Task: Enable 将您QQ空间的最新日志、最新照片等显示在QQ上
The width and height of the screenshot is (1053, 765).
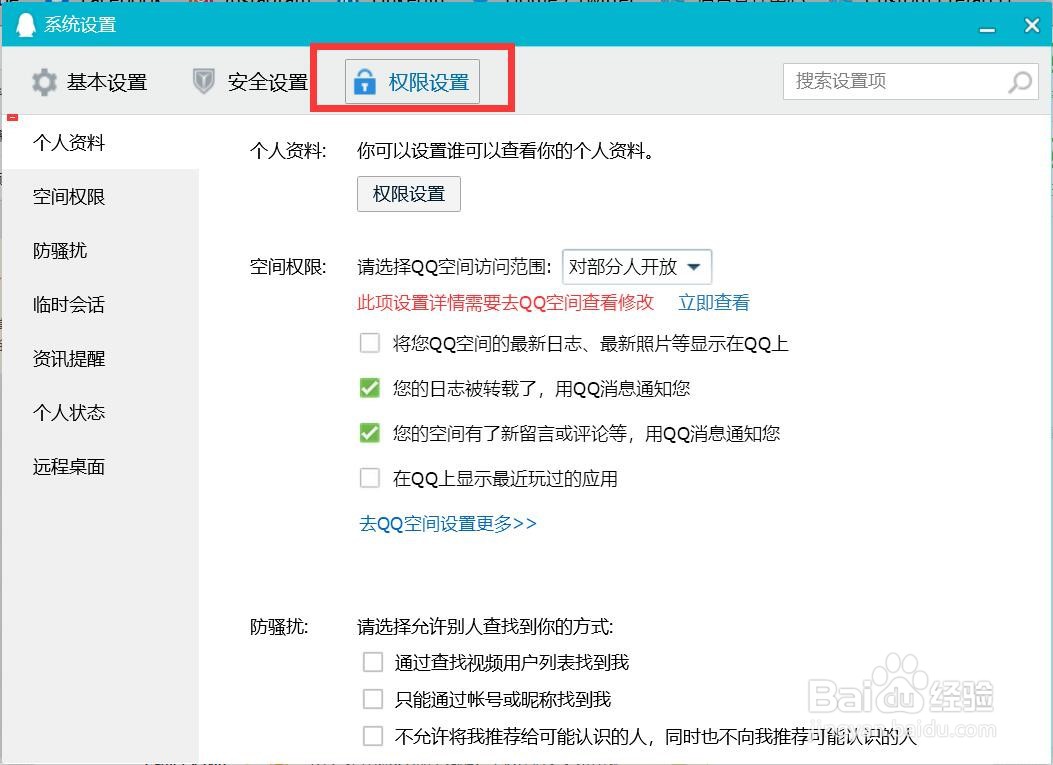Action: pos(369,343)
